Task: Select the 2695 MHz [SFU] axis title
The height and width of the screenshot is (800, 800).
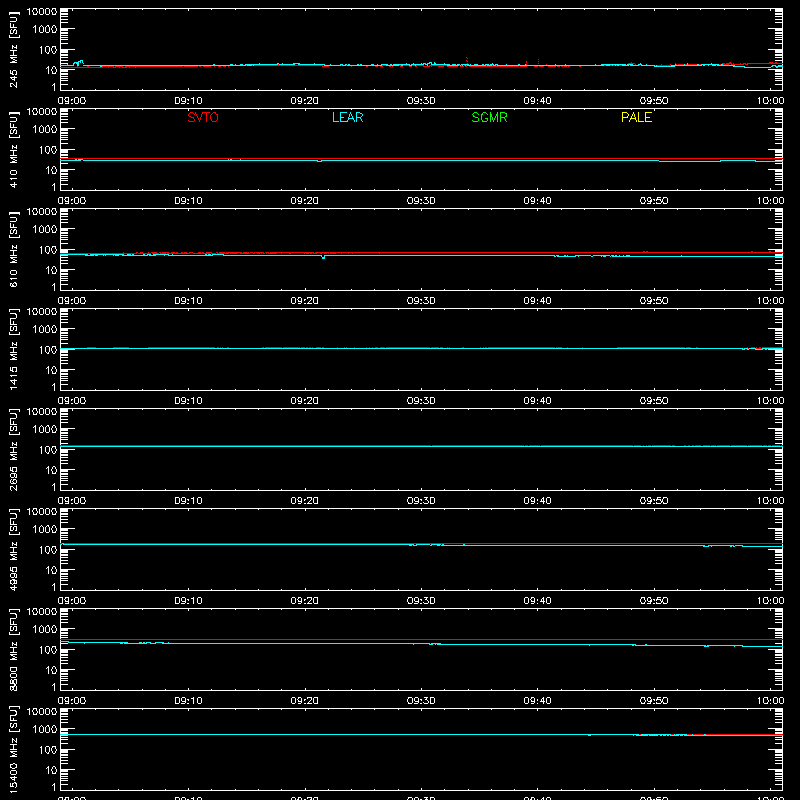Action: [x=14, y=449]
